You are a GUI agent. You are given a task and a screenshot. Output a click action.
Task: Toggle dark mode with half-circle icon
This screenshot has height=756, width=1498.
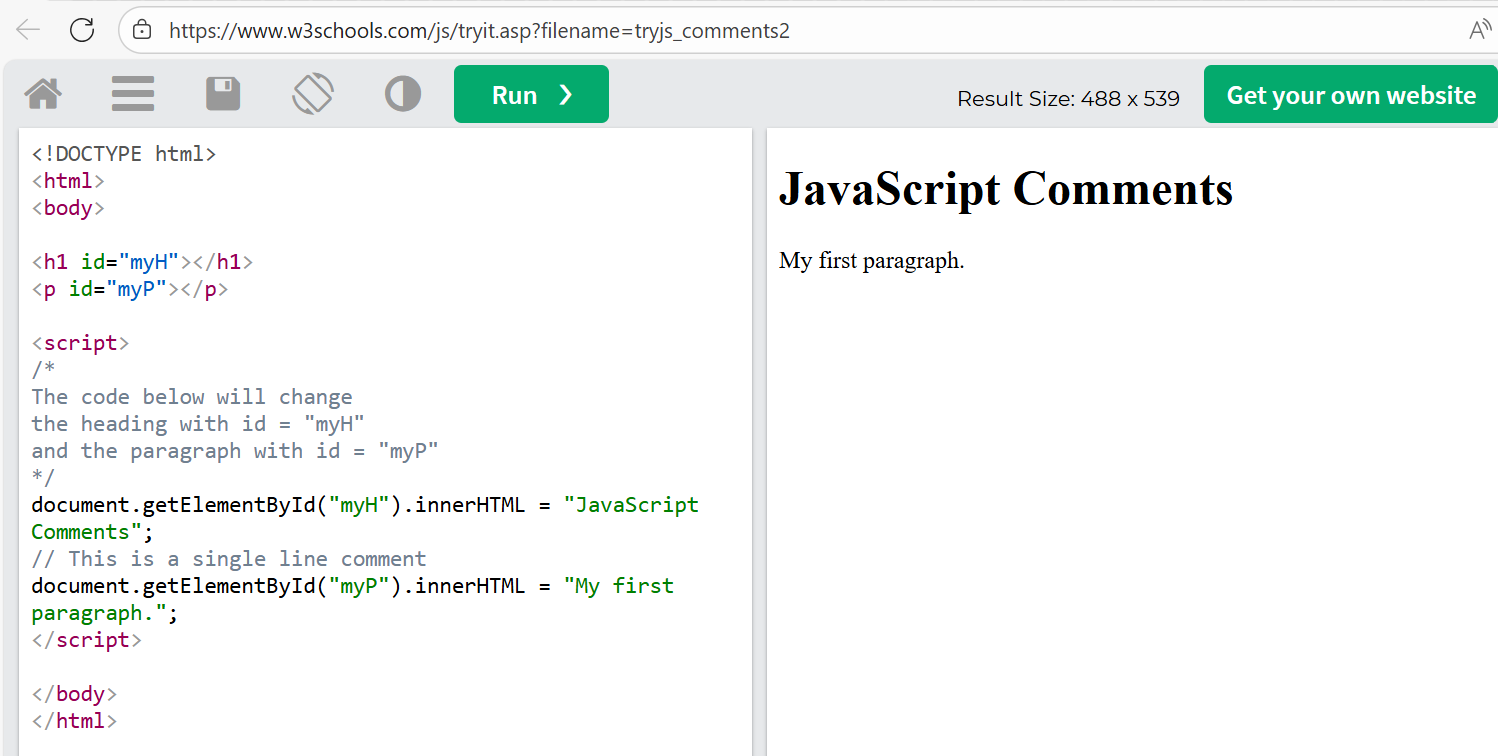tap(403, 94)
